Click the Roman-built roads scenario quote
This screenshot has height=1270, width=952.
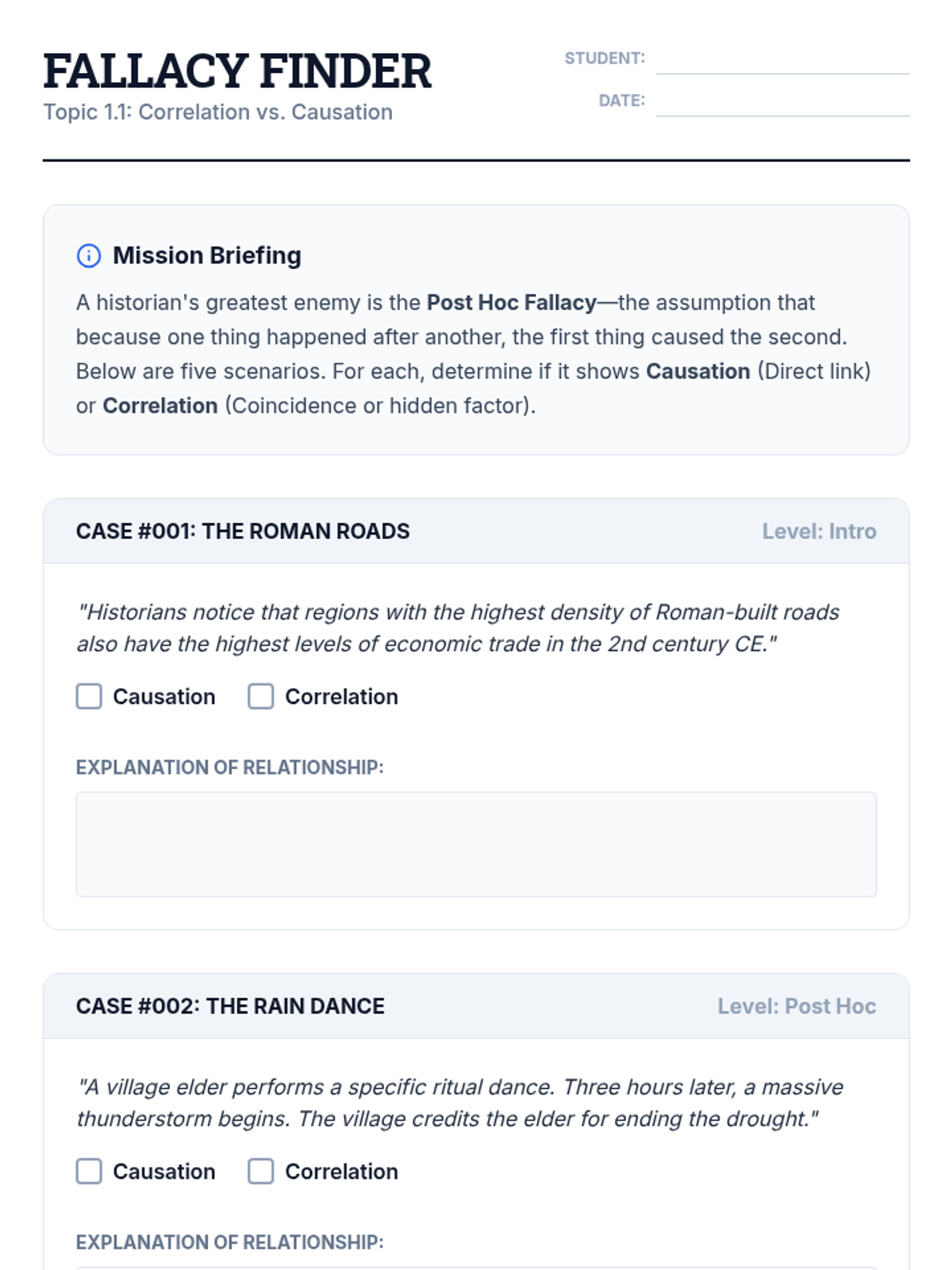pyautogui.click(x=458, y=628)
